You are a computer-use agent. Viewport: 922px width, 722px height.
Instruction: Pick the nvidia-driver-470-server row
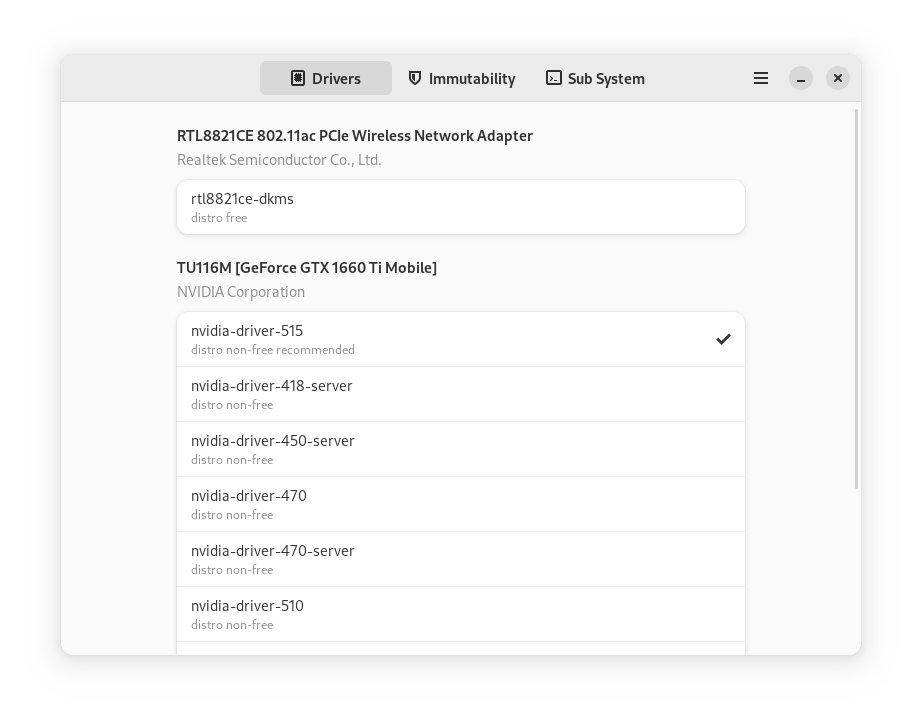pos(461,559)
